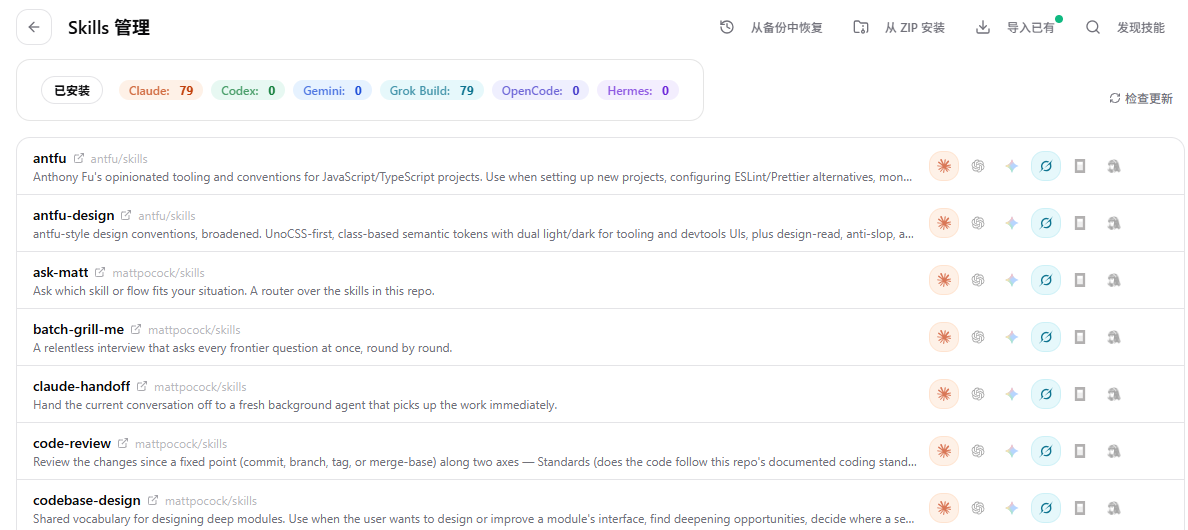Filter skills by Gemini: 0
This screenshot has width=1188, height=530.
point(332,91)
